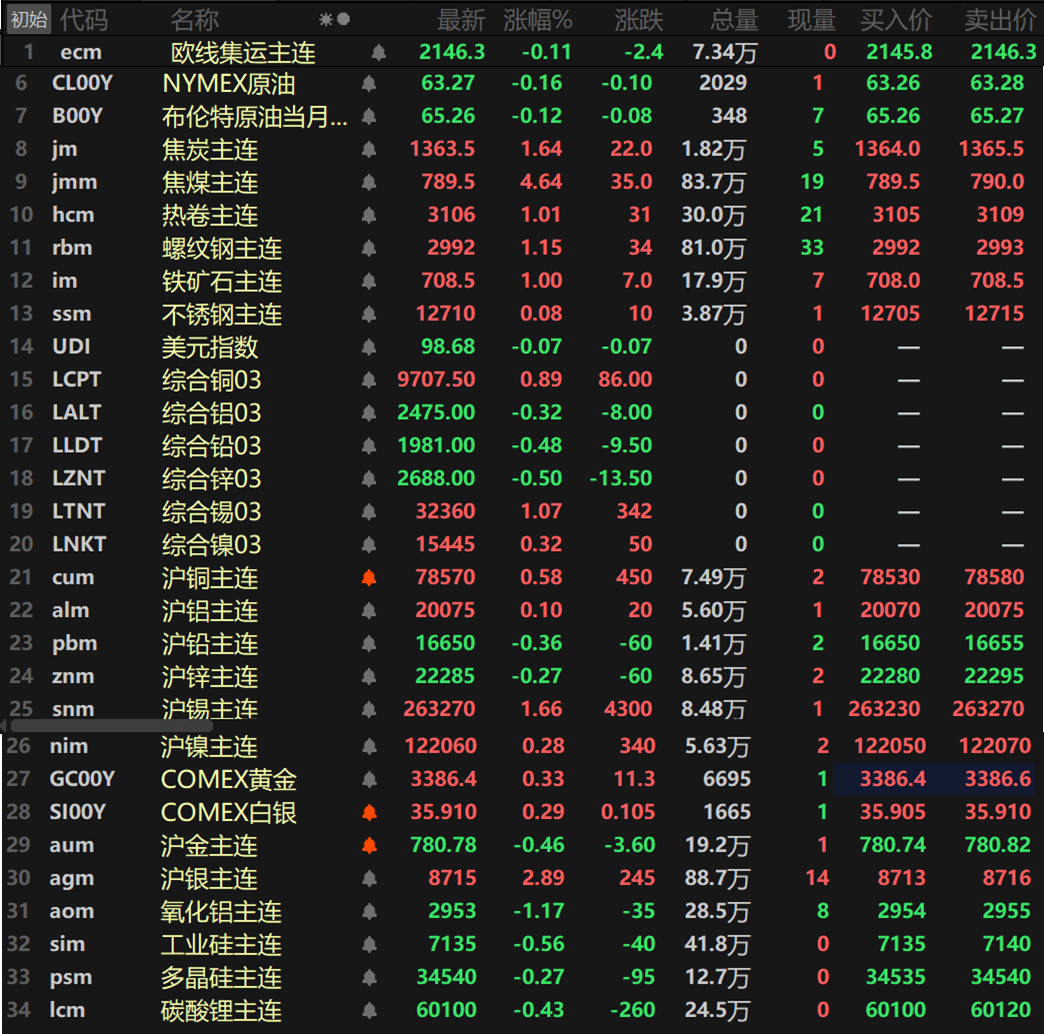Click 铁矿石主连 latest price 708.5
This screenshot has width=1044, height=1034.
[448, 281]
